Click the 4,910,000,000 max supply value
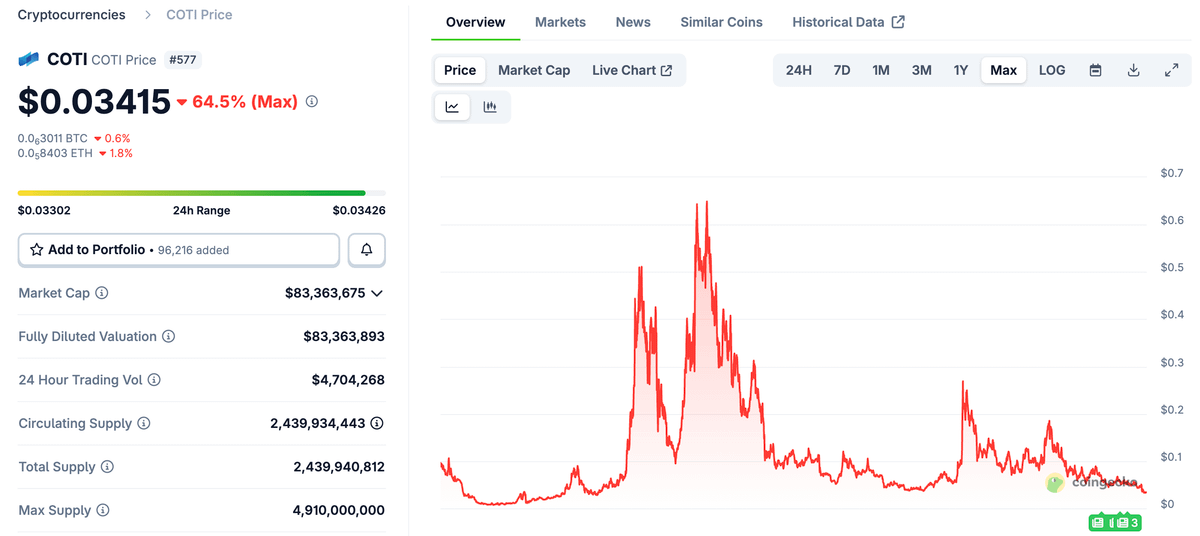The width and height of the screenshot is (1200, 536). tap(339, 511)
